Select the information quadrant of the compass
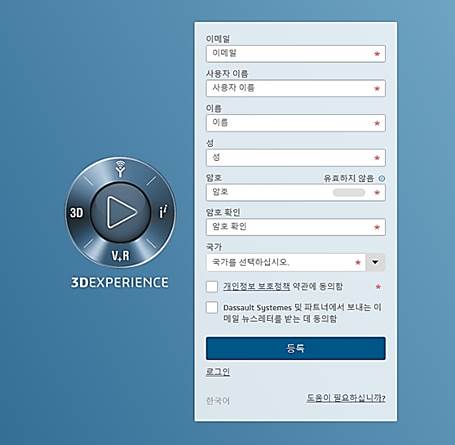This screenshot has width=455, height=445. point(163,212)
